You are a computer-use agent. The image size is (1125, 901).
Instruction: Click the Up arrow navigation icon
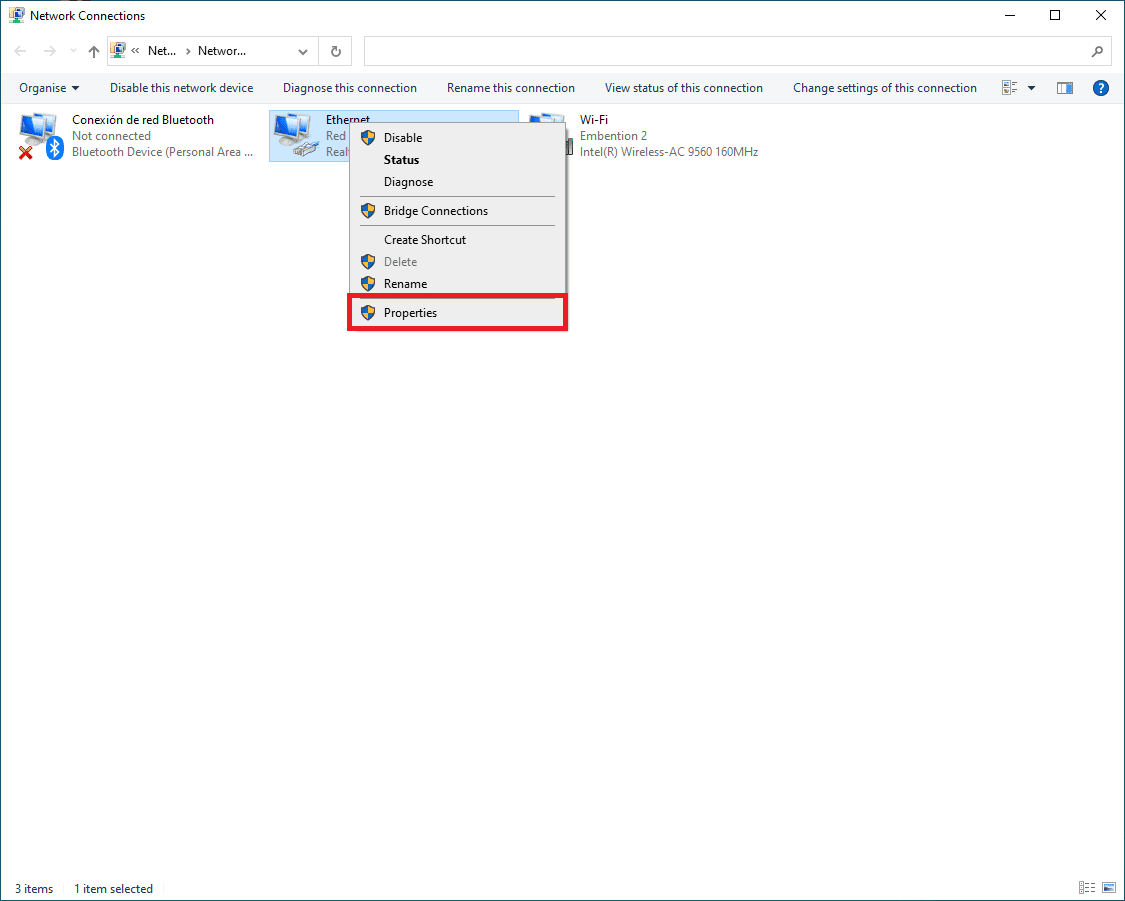tap(94, 52)
